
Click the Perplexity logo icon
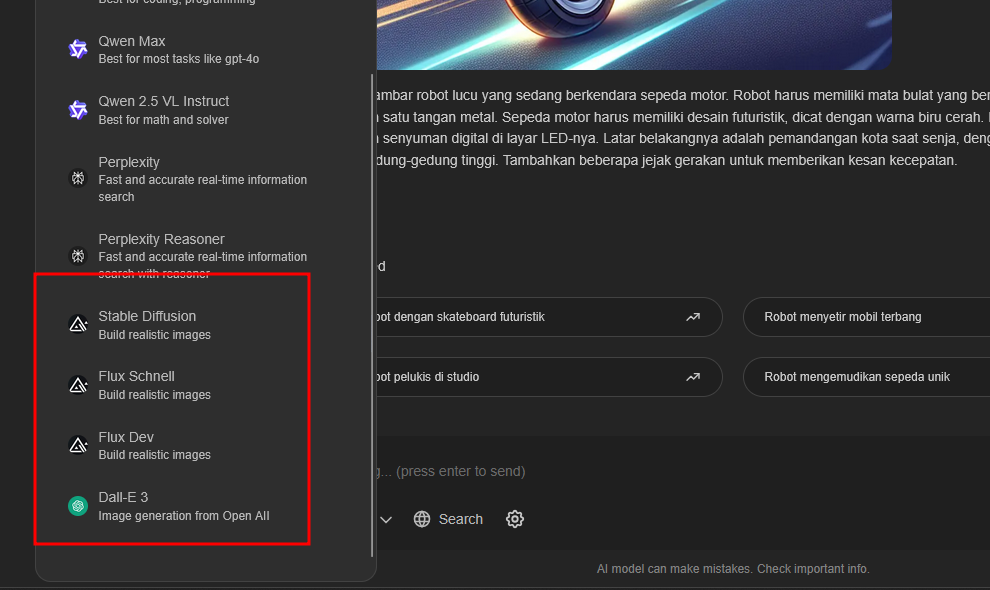coord(78,178)
